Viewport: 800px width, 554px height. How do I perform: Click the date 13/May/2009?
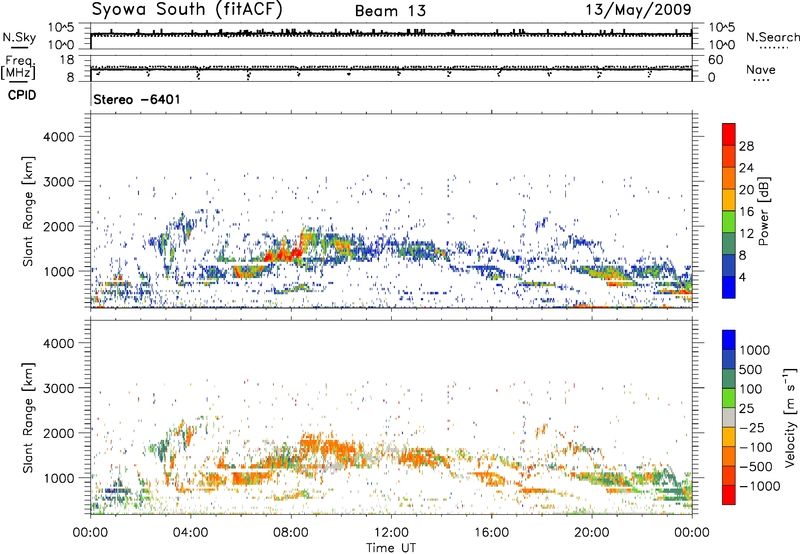tap(638, 9)
